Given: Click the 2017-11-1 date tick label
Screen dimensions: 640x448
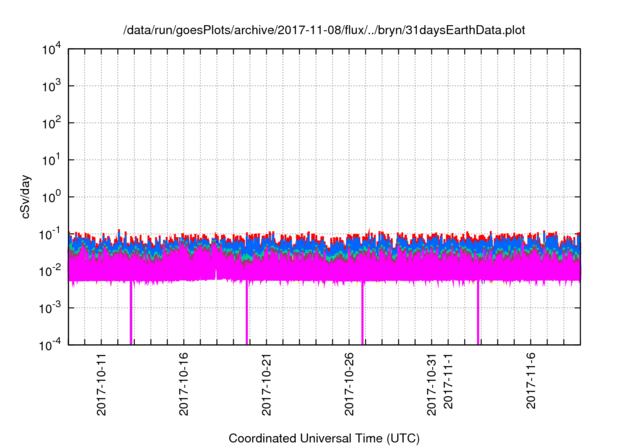Looking at the screenshot, I should coord(448,381).
